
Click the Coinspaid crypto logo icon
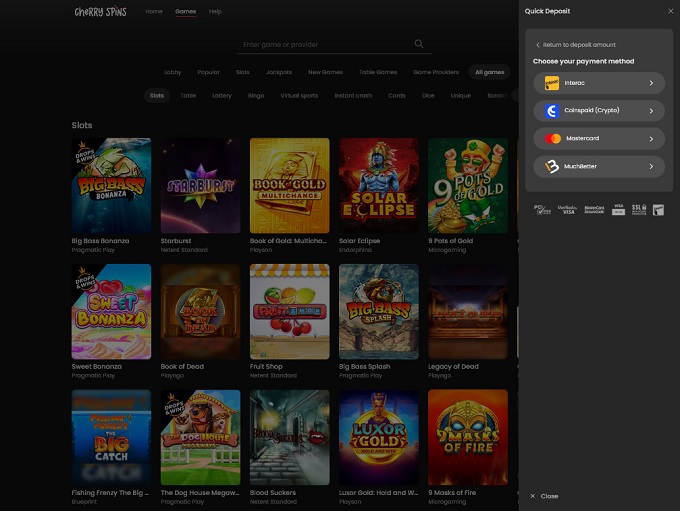pos(552,111)
